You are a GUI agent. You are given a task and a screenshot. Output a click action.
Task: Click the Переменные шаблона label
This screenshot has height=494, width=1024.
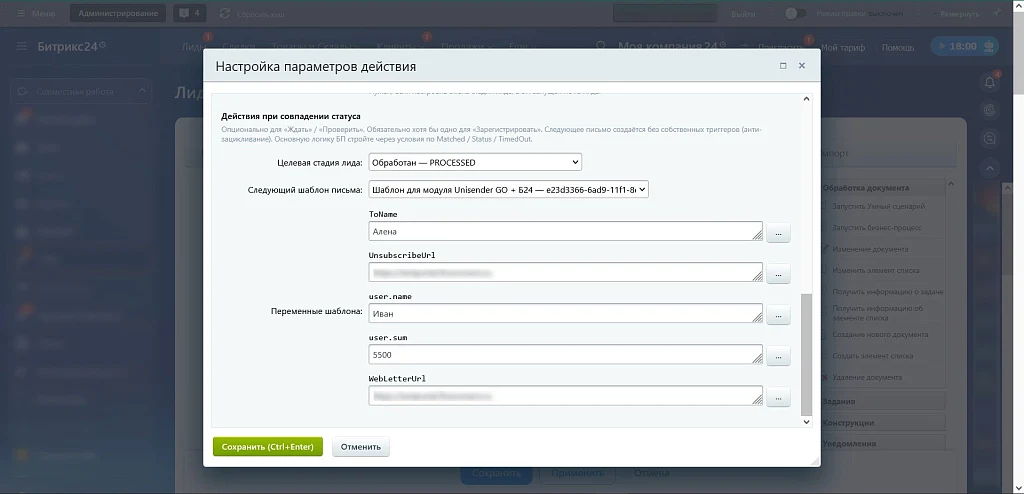[x=317, y=312]
